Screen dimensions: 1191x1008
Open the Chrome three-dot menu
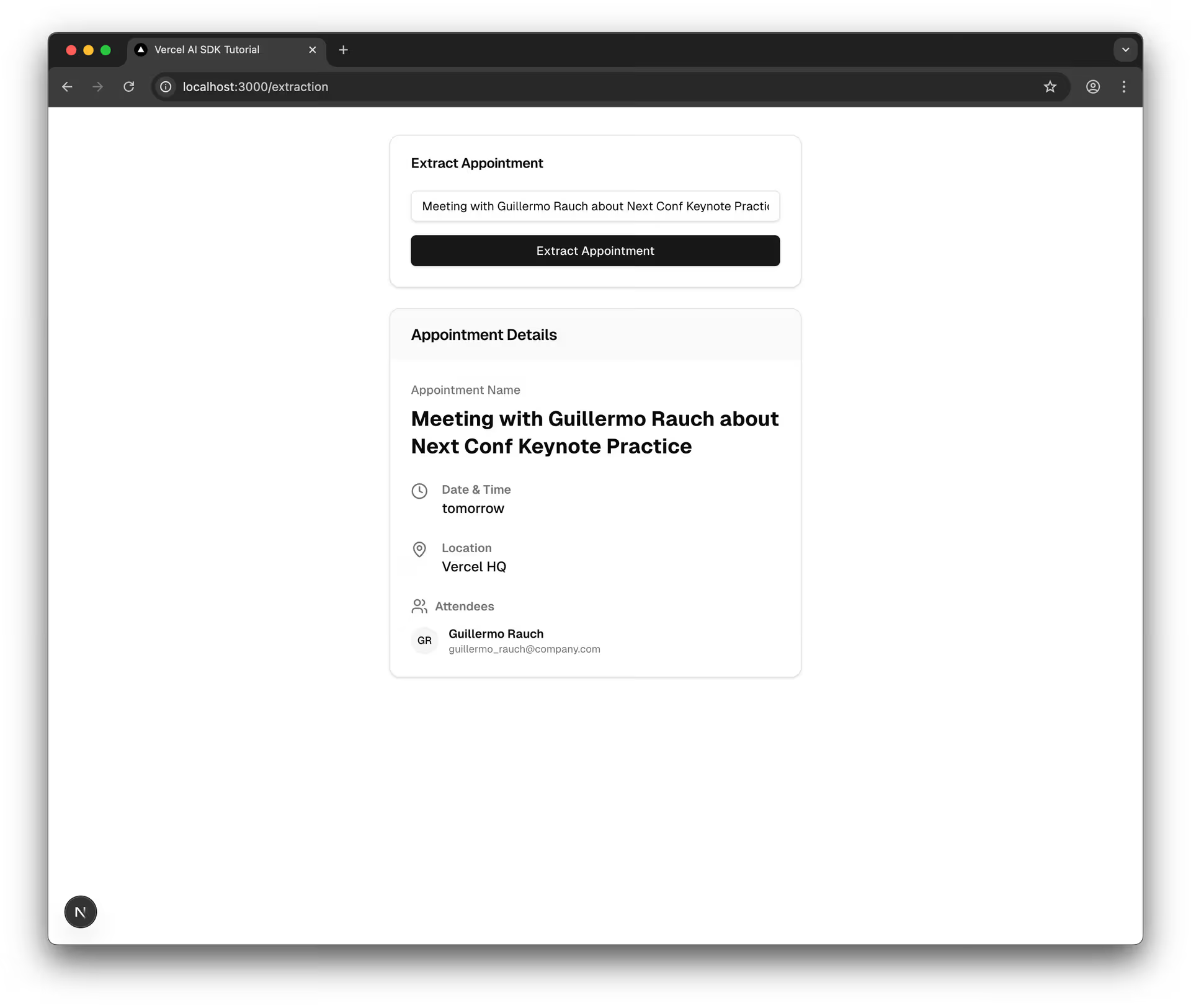click(x=1124, y=87)
